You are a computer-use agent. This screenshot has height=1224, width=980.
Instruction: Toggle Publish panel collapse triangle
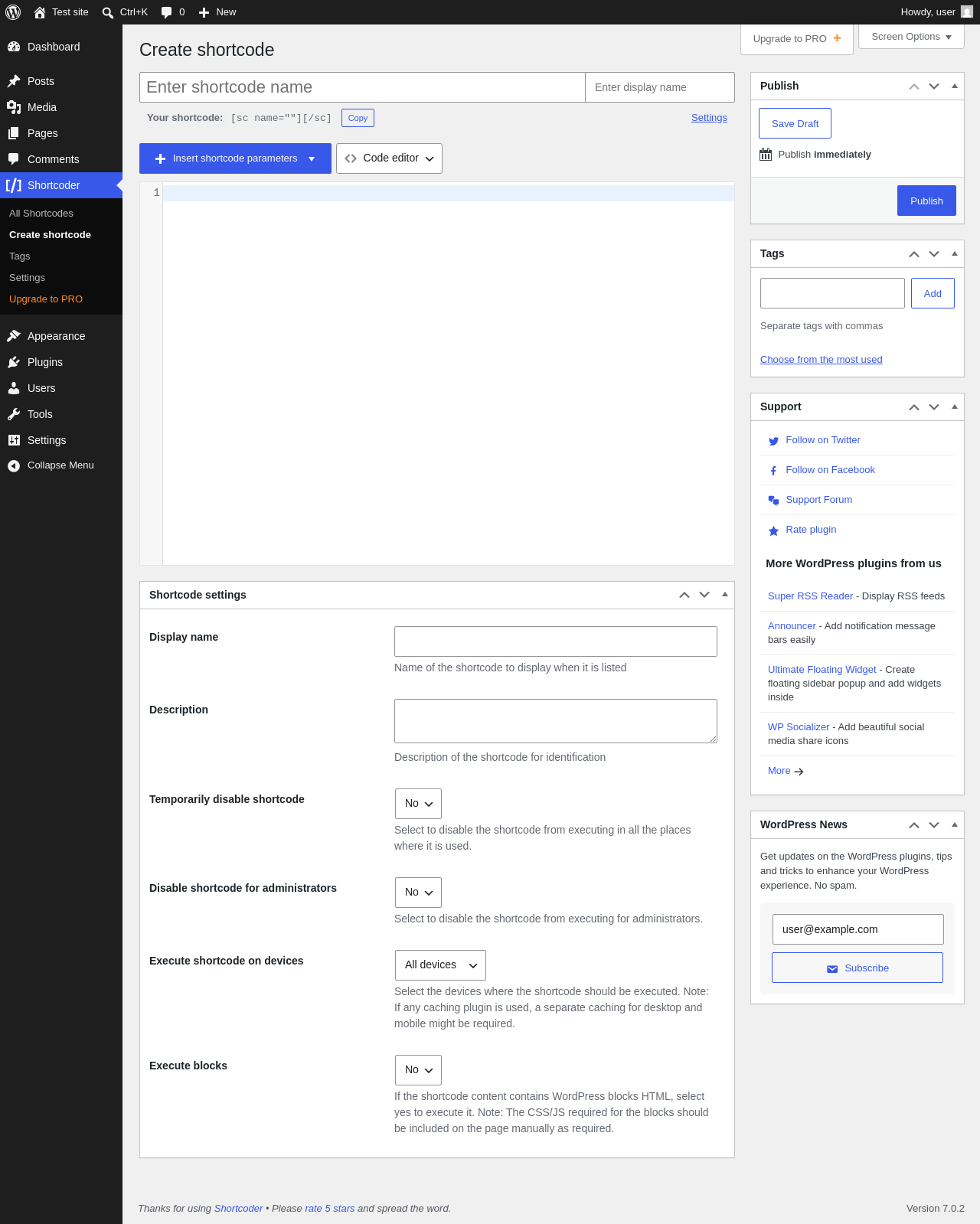click(x=955, y=86)
